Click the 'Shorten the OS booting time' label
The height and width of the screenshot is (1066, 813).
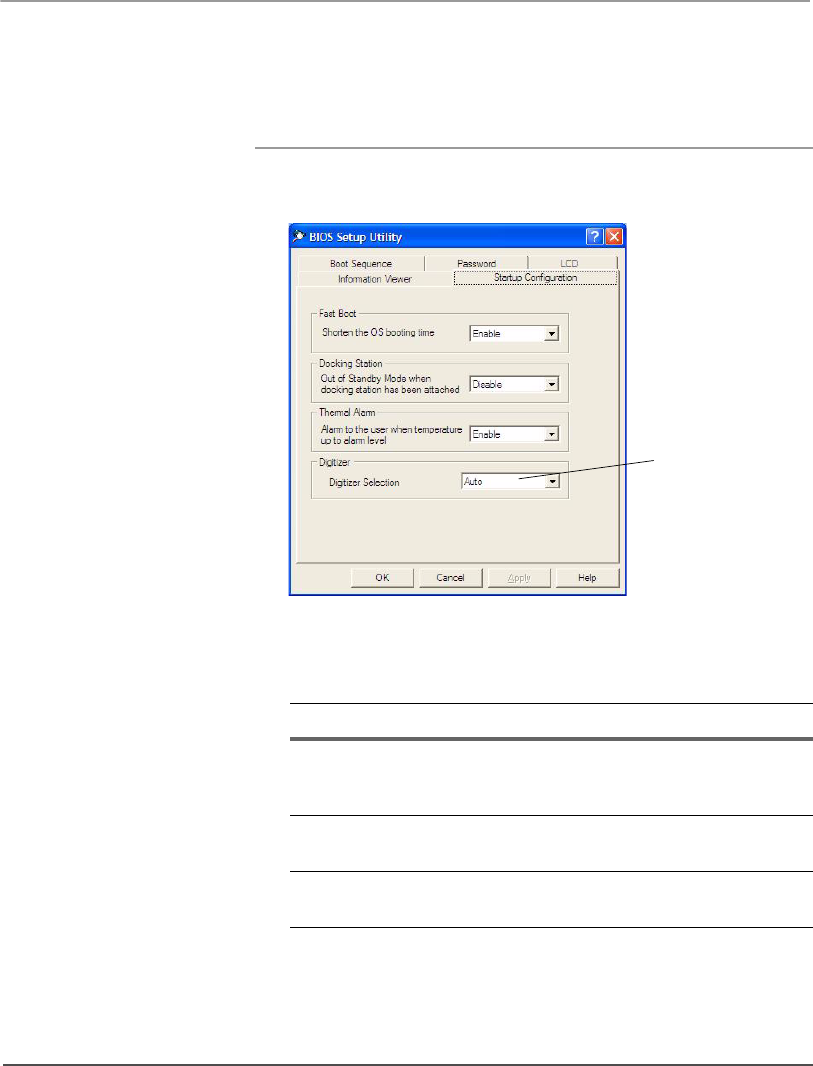tap(378, 332)
